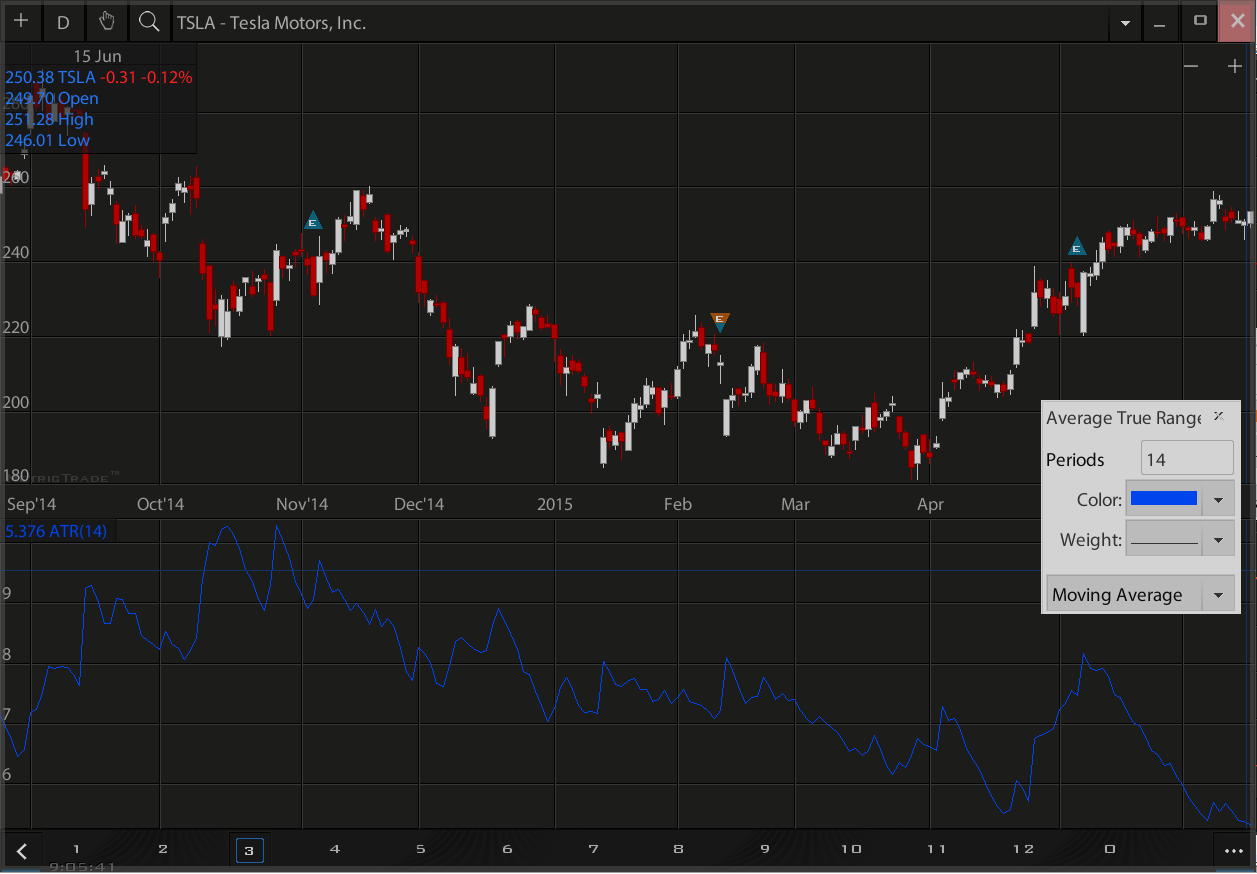Click the back arrow in the bottom bar

point(22,851)
